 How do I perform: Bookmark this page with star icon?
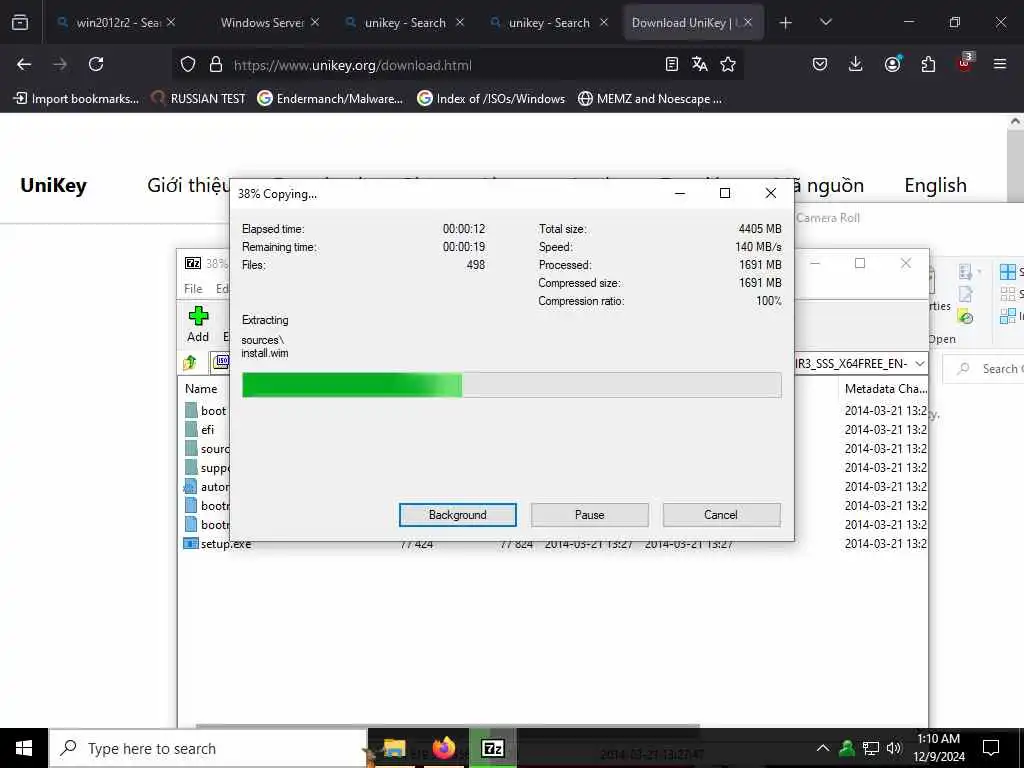(x=728, y=64)
